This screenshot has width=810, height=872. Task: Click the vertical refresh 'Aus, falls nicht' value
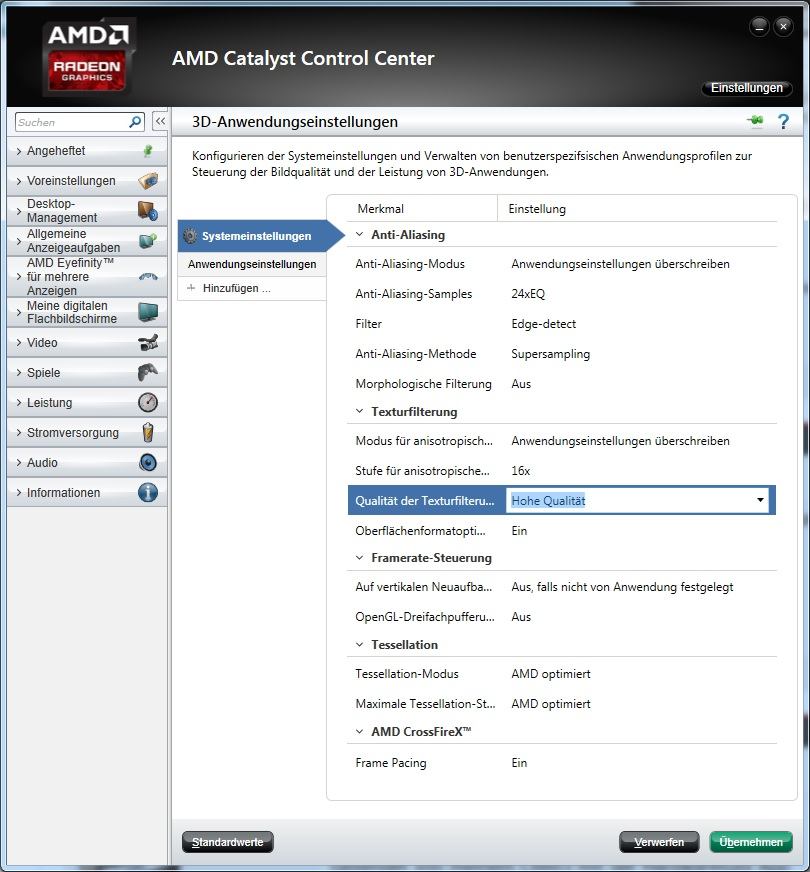tap(622, 587)
